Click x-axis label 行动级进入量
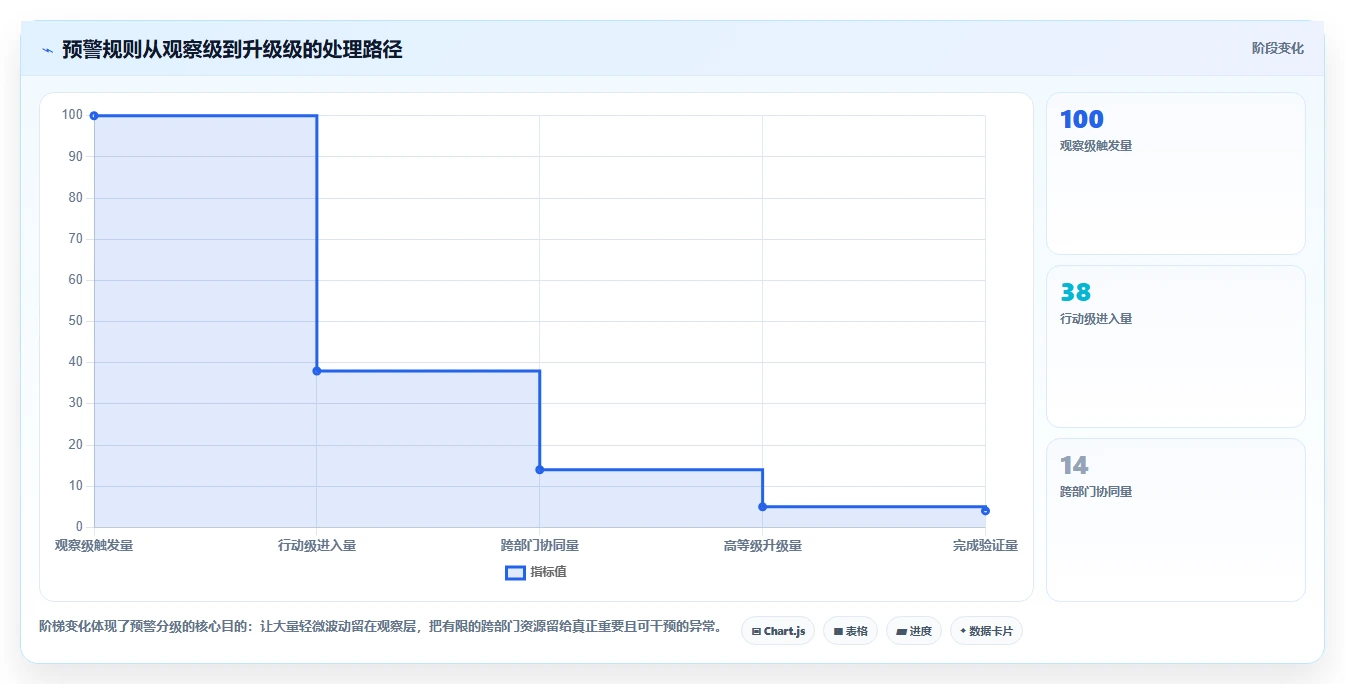 [317, 545]
